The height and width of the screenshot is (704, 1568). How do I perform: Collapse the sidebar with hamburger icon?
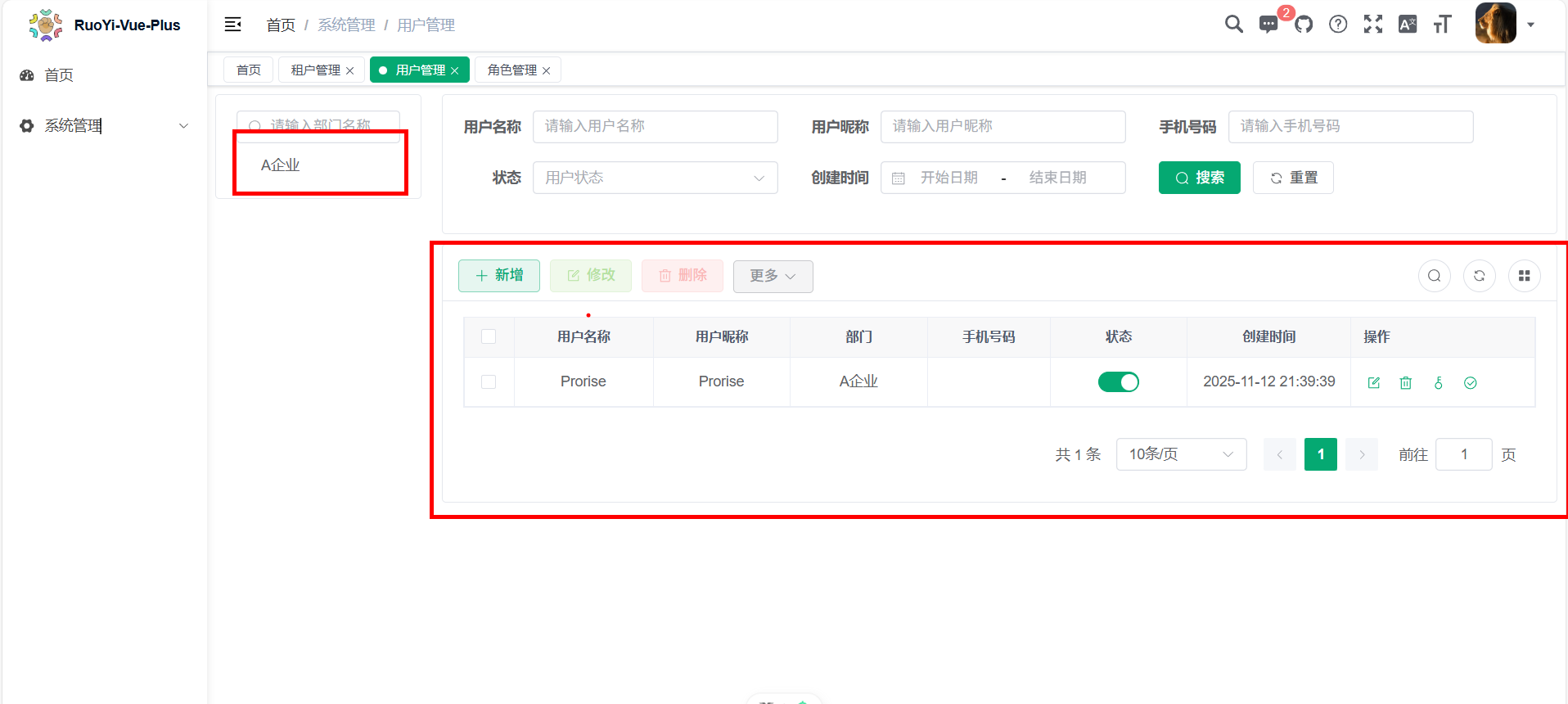pos(233,25)
